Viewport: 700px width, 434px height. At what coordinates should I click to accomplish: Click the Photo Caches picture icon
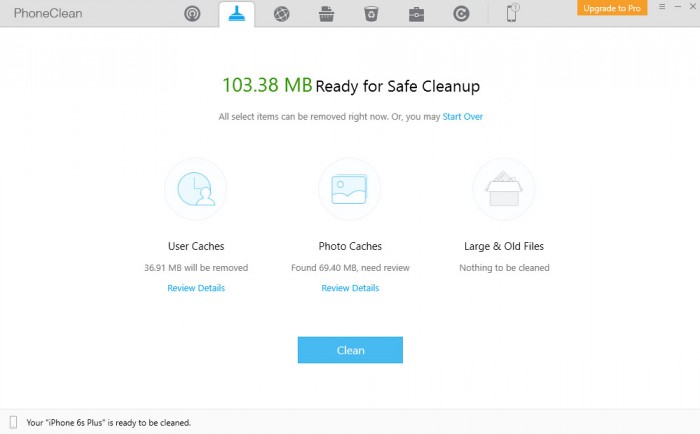coord(350,189)
